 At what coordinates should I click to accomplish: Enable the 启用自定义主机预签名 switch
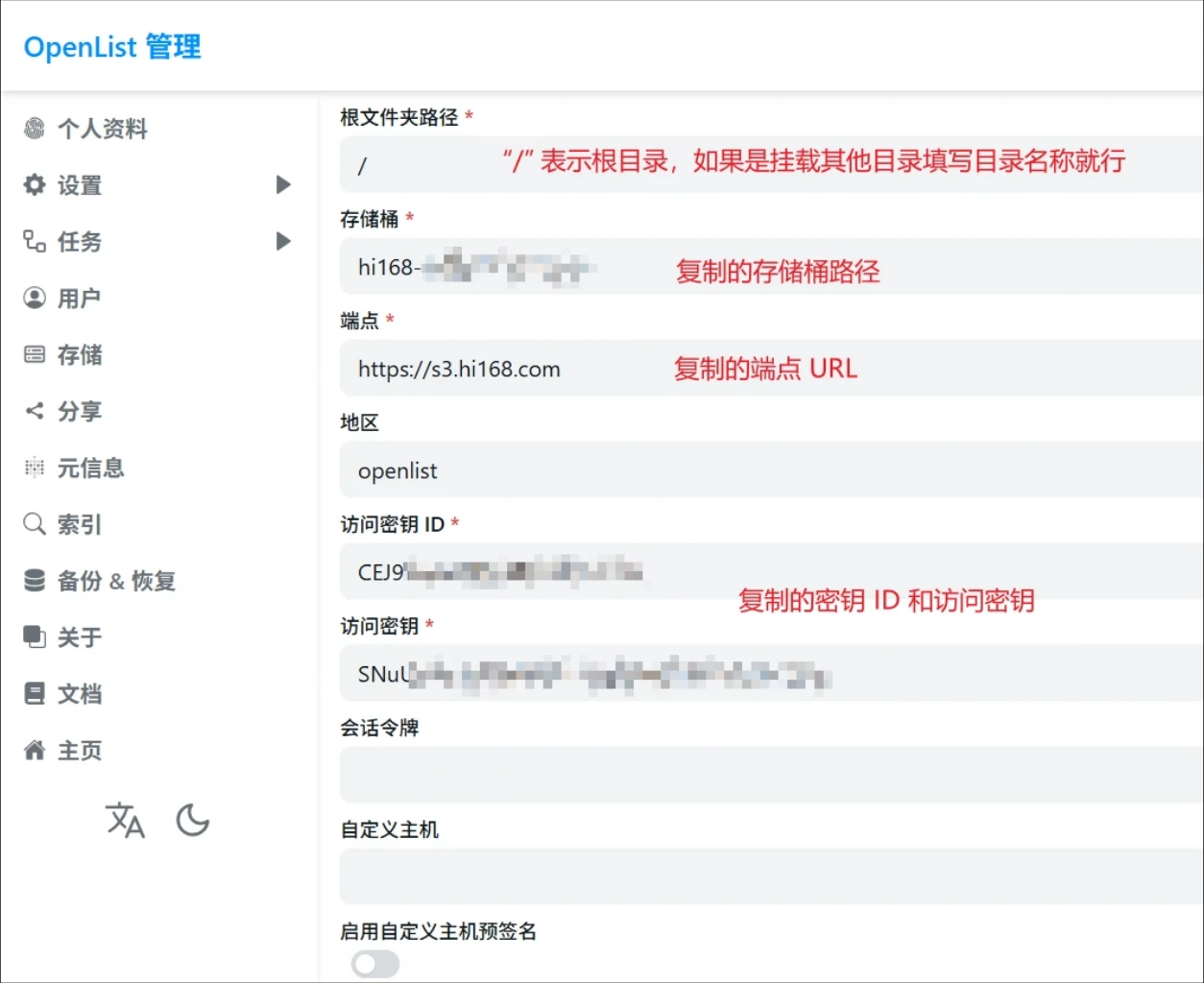[x=375, y=964]
